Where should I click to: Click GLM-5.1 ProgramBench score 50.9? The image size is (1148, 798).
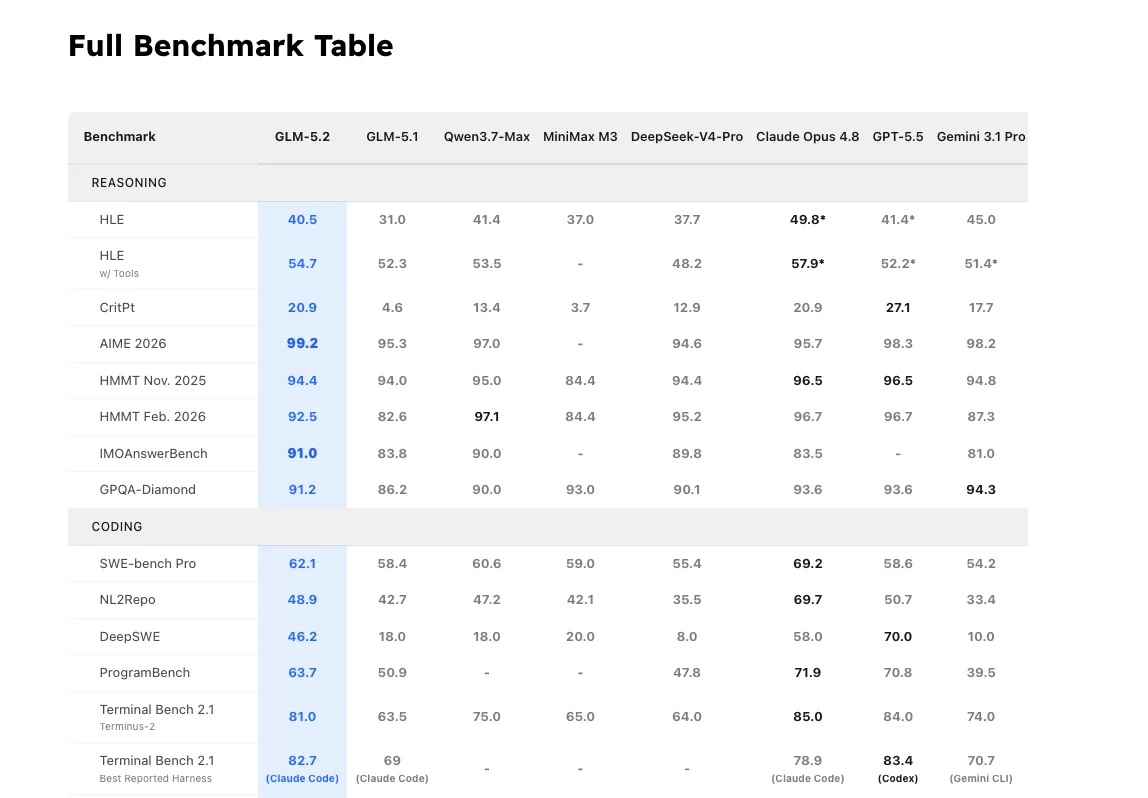click(x=392, y=673)
